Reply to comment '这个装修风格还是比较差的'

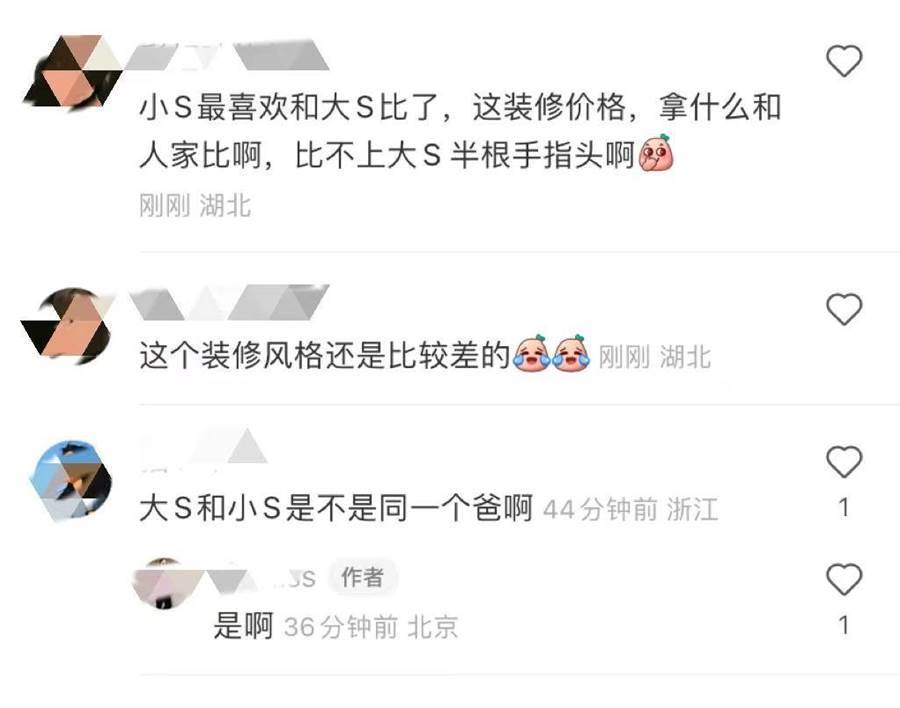click(325, 355)
